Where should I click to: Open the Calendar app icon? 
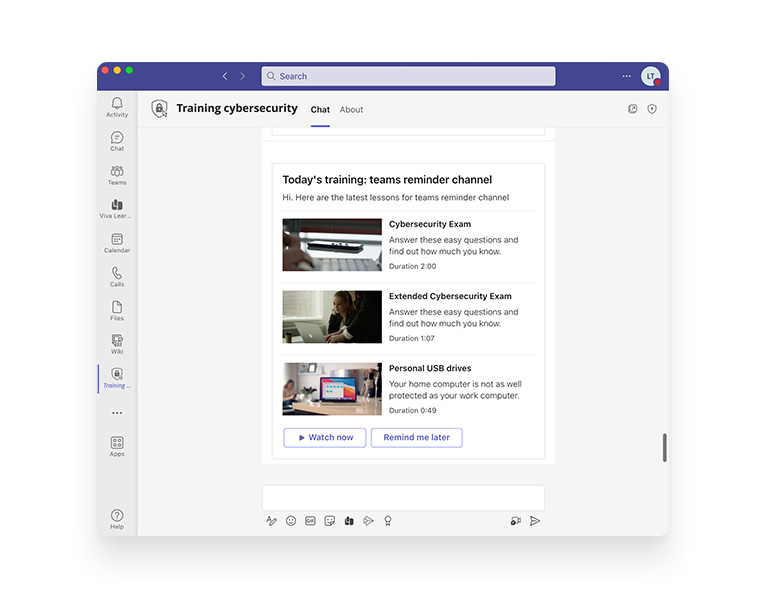click(117, 243)
